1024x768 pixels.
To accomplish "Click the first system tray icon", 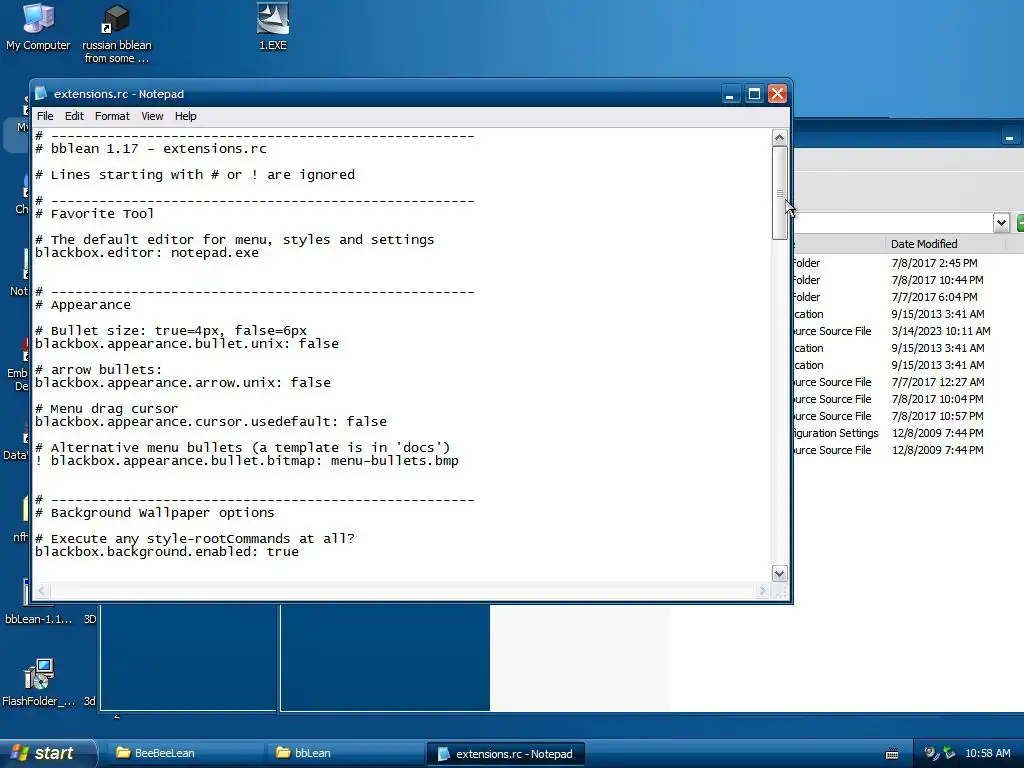I will click(x=931, y=753).
